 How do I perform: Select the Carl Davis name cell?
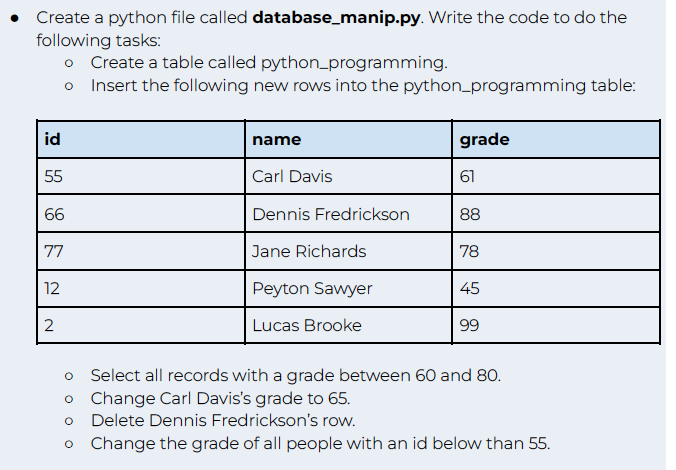point(348,176)
